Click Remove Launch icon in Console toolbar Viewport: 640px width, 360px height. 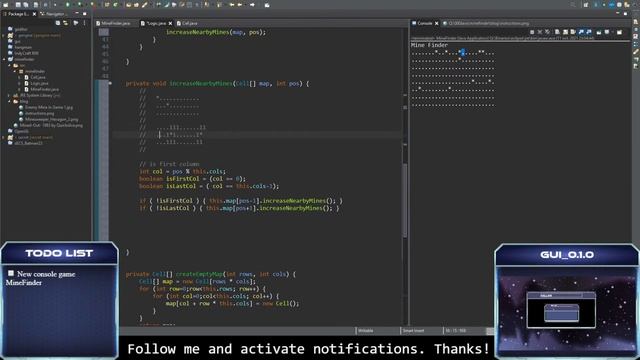(x=540, y=32)
